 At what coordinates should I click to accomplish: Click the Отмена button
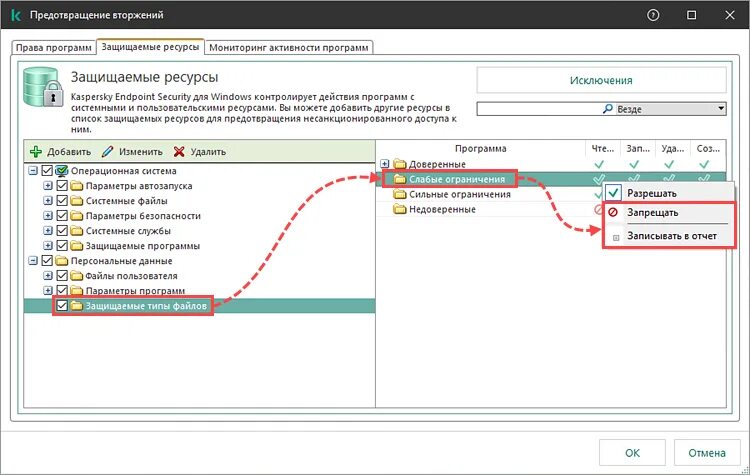click(x=707, y=453)
